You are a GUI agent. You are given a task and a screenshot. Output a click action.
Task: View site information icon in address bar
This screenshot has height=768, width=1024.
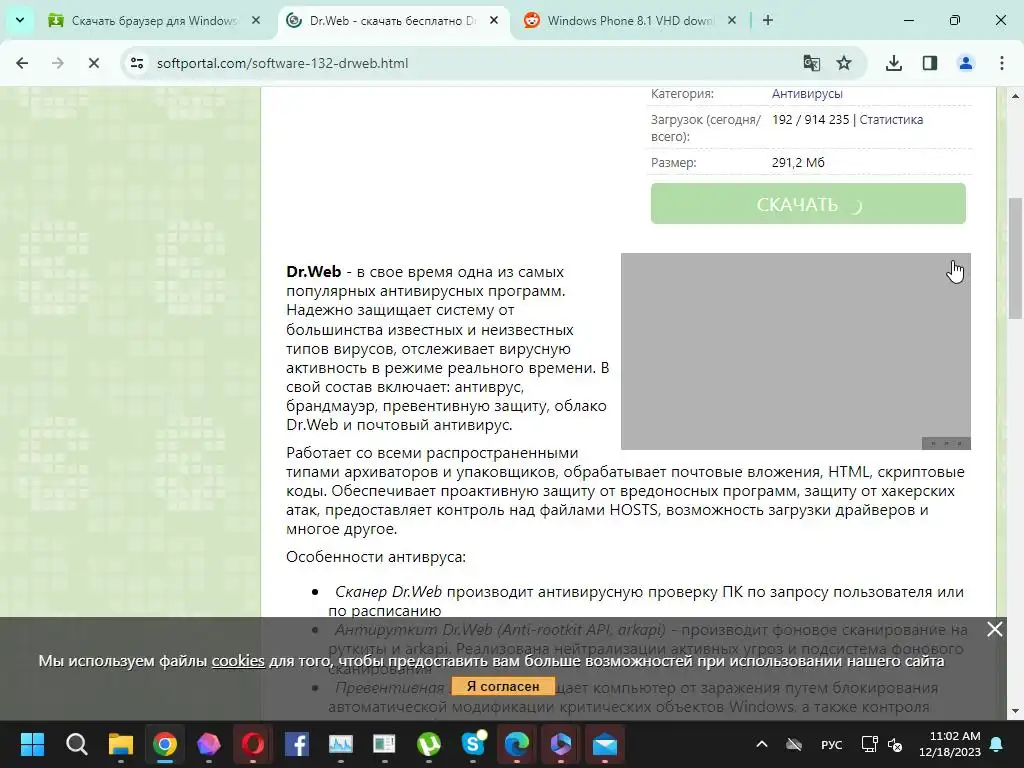137,63
